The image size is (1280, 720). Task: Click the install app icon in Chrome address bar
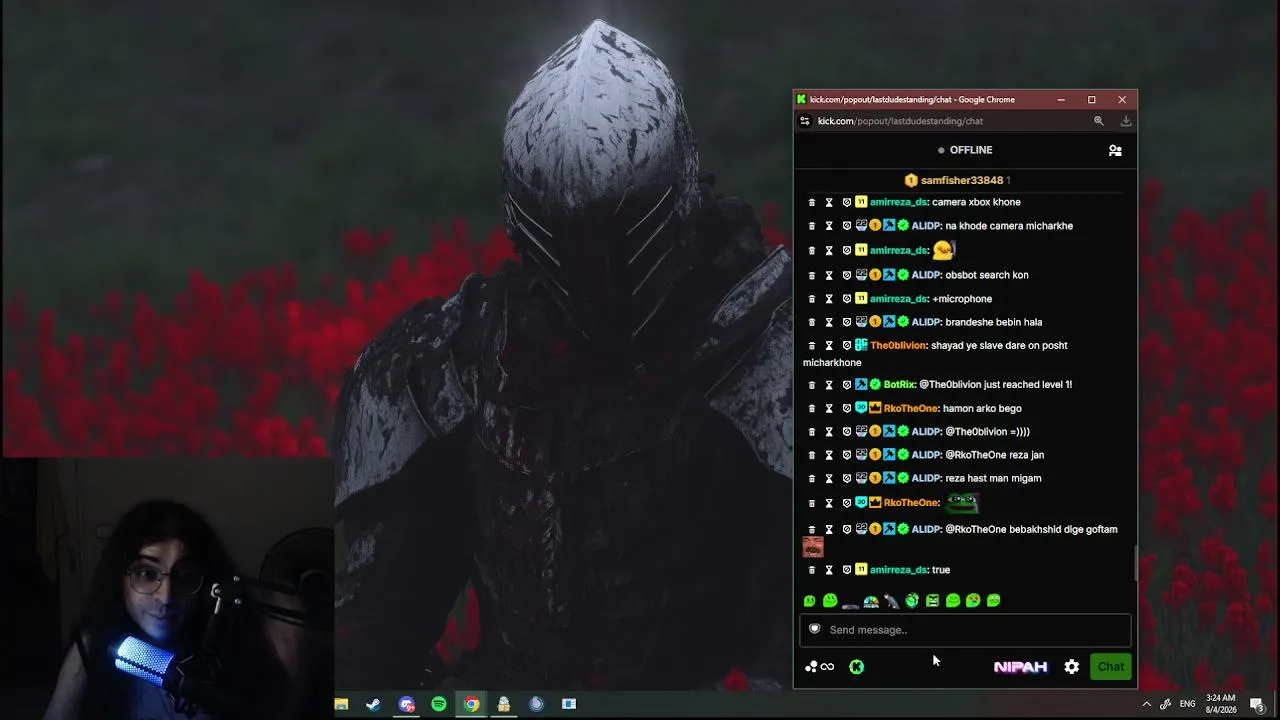[x=1126, y=121]
